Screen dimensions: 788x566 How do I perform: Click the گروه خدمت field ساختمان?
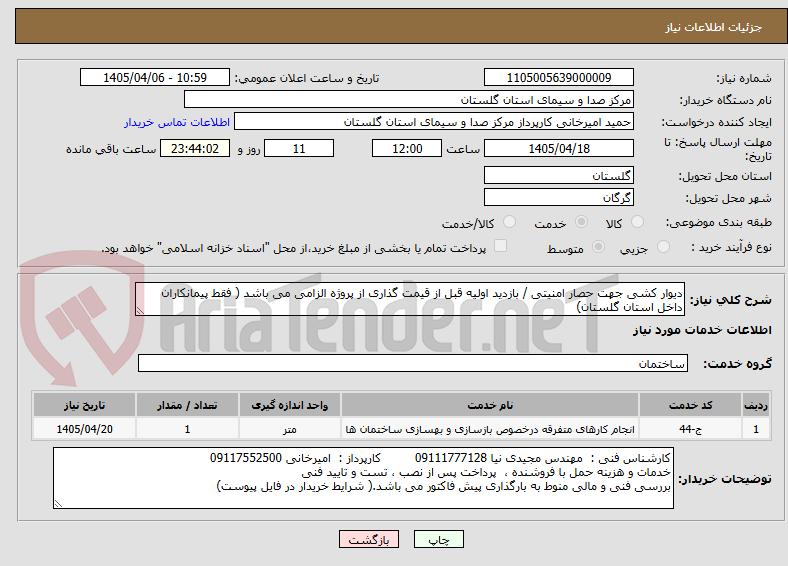[413, 363]
